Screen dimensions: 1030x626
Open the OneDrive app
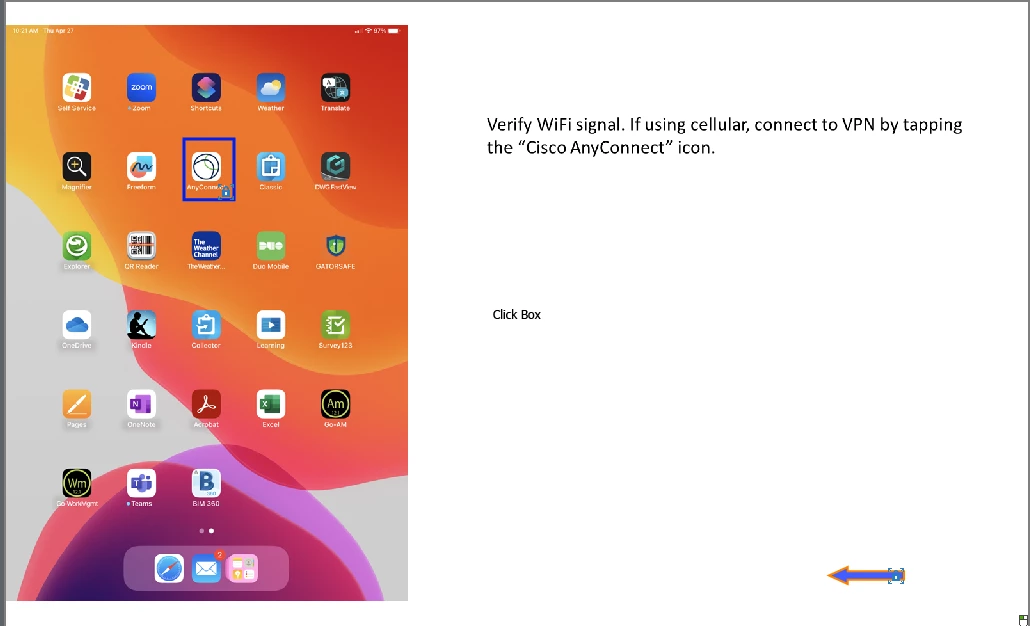point(77,325)
